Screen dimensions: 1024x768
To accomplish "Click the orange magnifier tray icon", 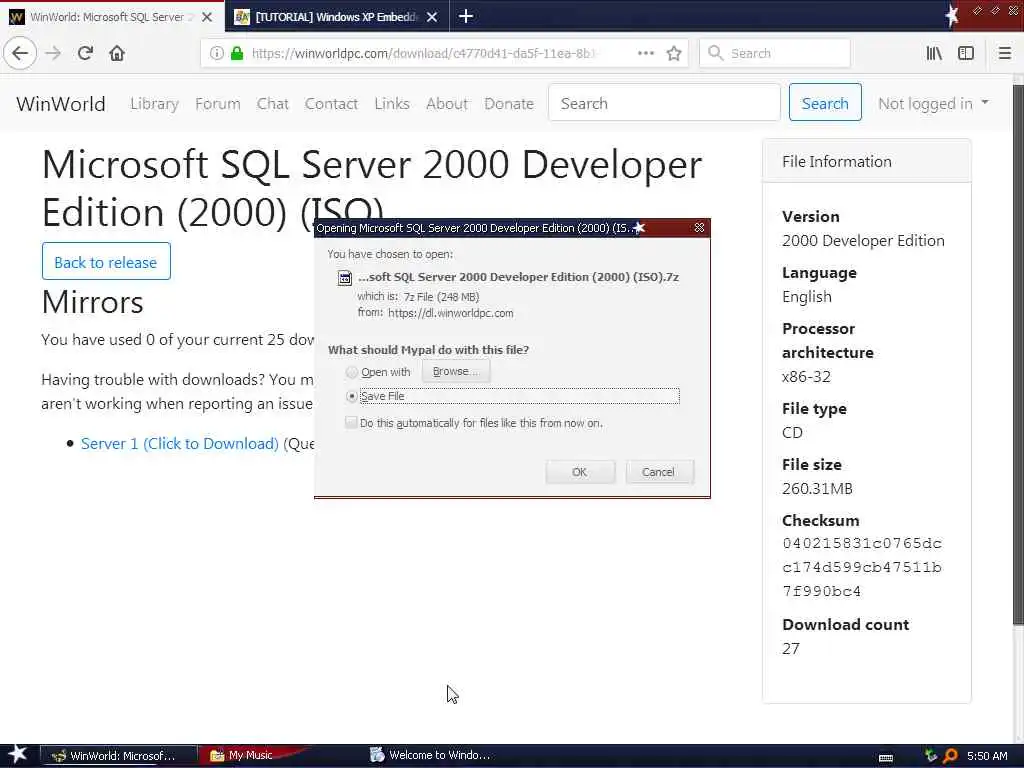I will 951,756.
